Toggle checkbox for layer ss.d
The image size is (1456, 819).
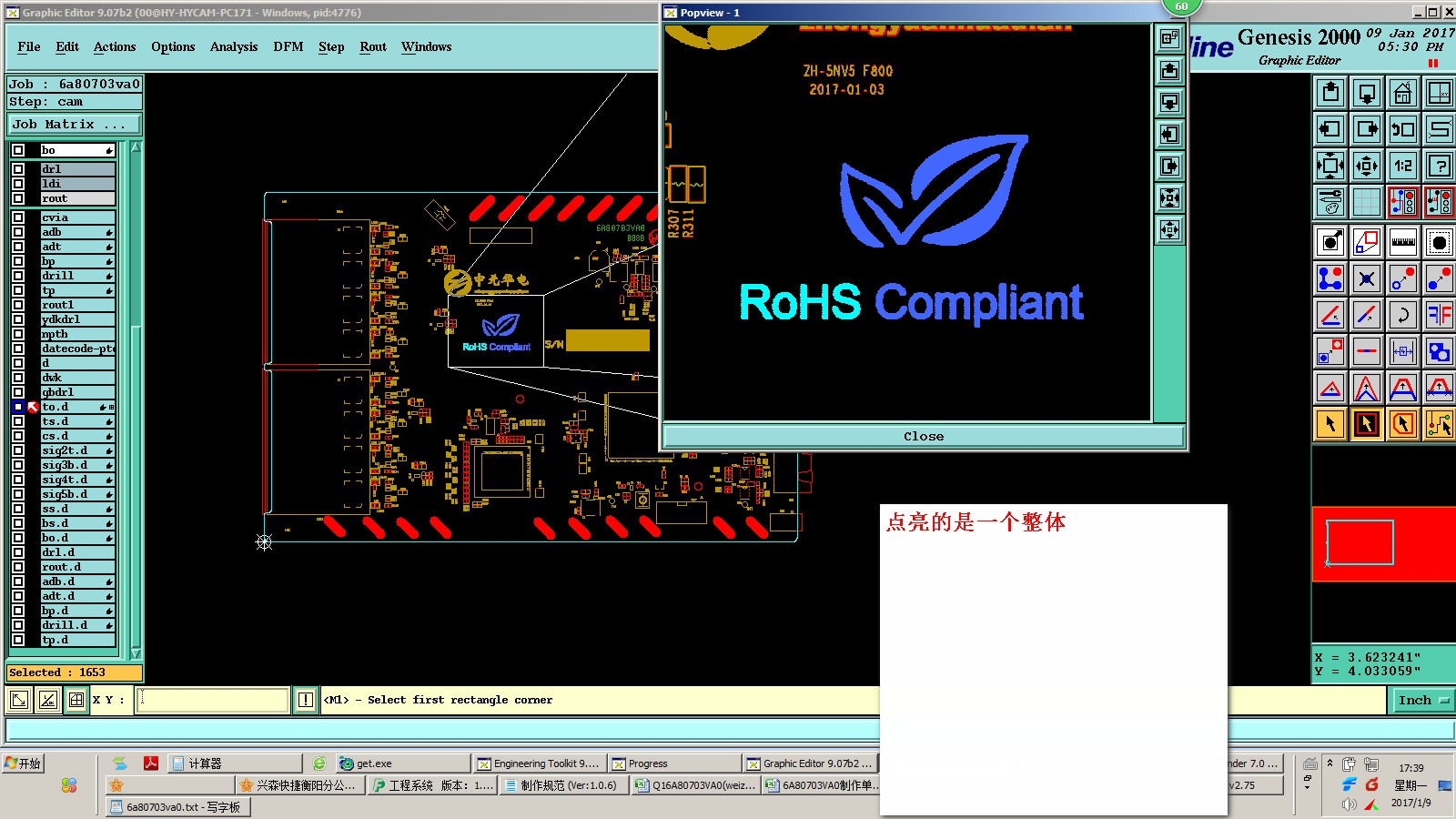pos(18,509)
